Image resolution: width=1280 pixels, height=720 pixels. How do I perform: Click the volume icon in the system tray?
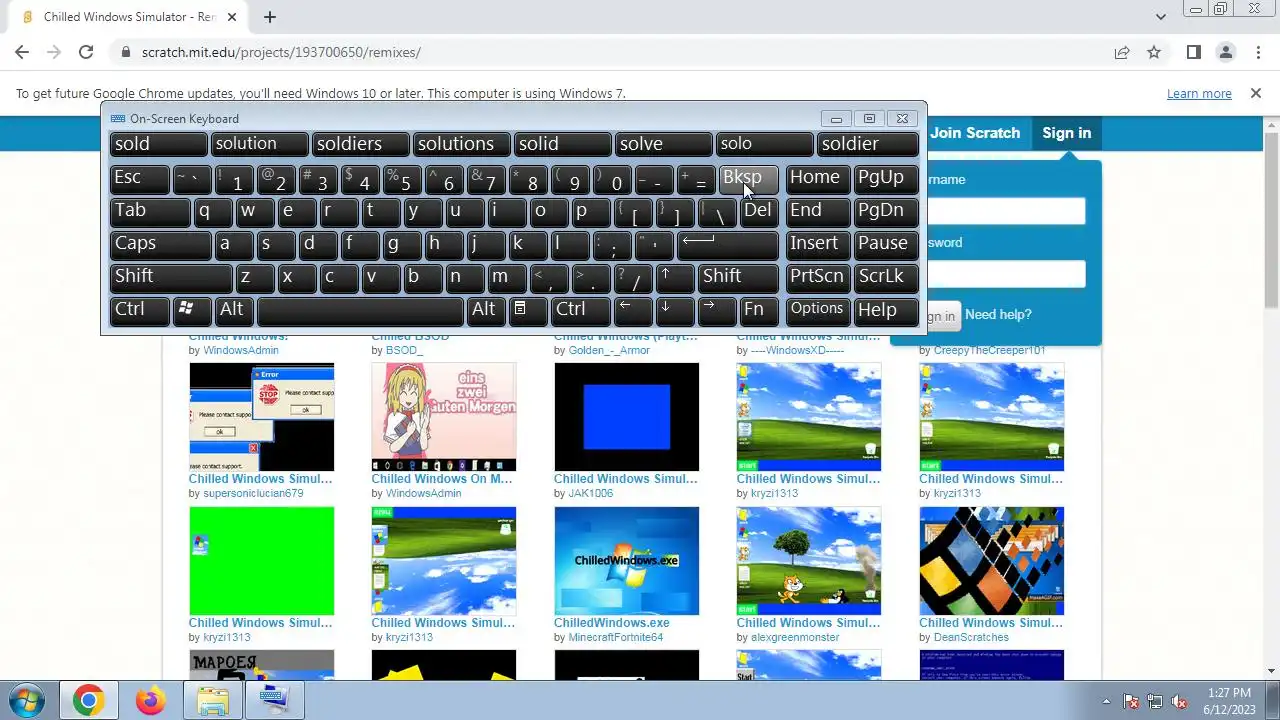[x=1179, y=701]
